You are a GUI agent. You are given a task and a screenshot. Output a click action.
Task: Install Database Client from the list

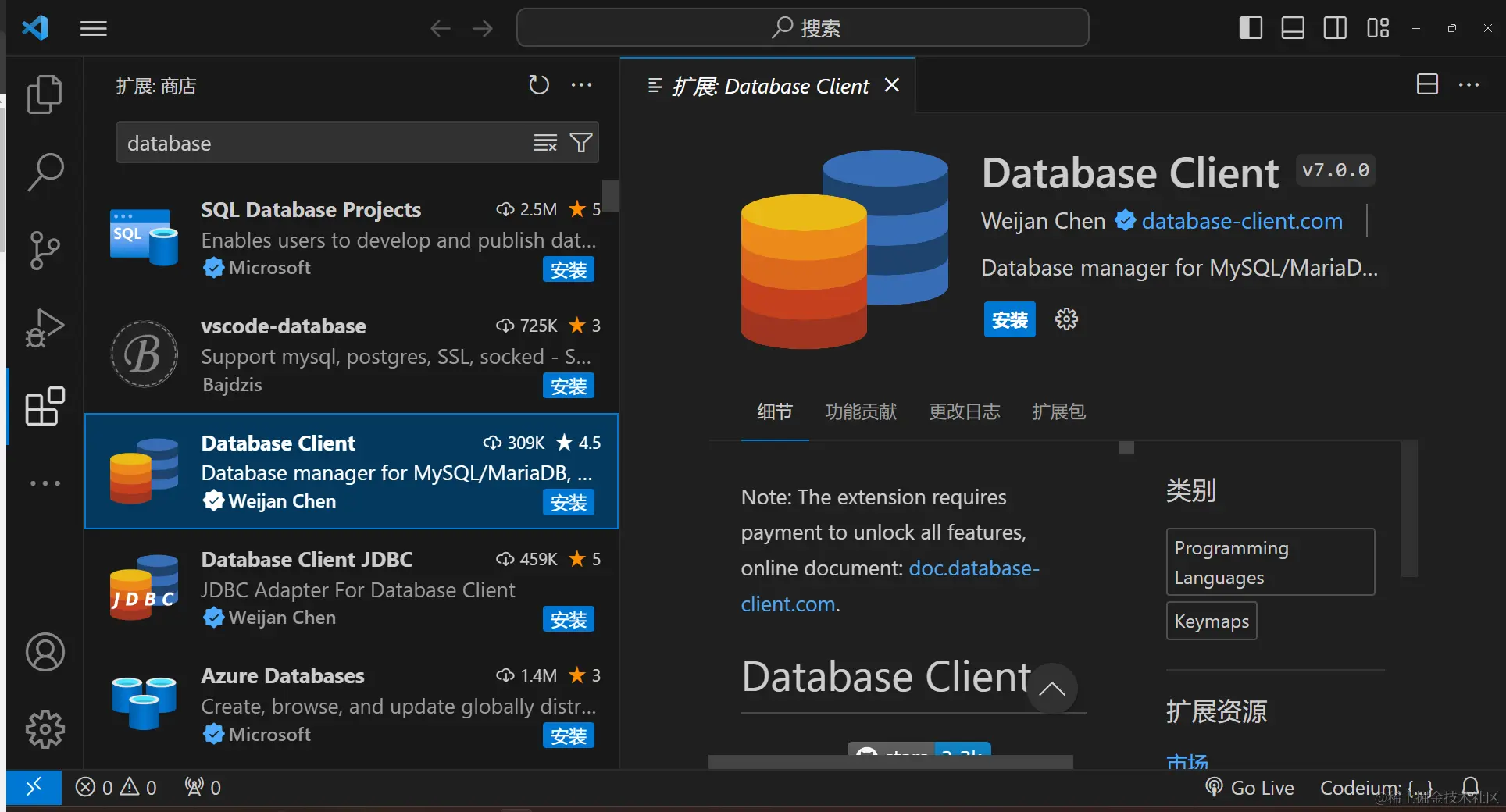[x=568, y=503]
